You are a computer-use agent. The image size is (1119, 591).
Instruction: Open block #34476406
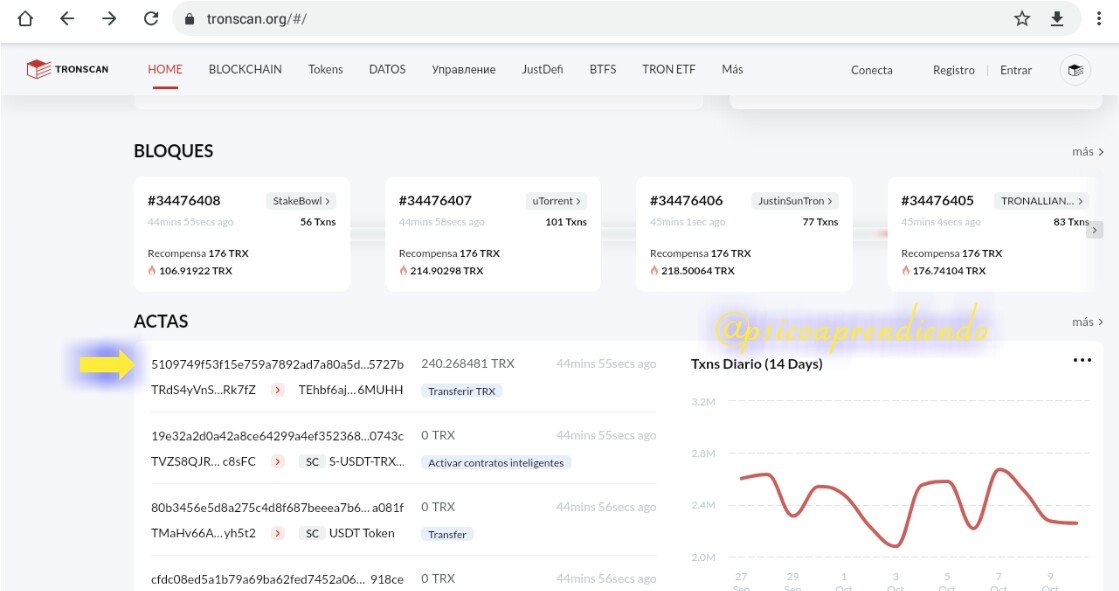pyautogui.click(x=687, y=201)
